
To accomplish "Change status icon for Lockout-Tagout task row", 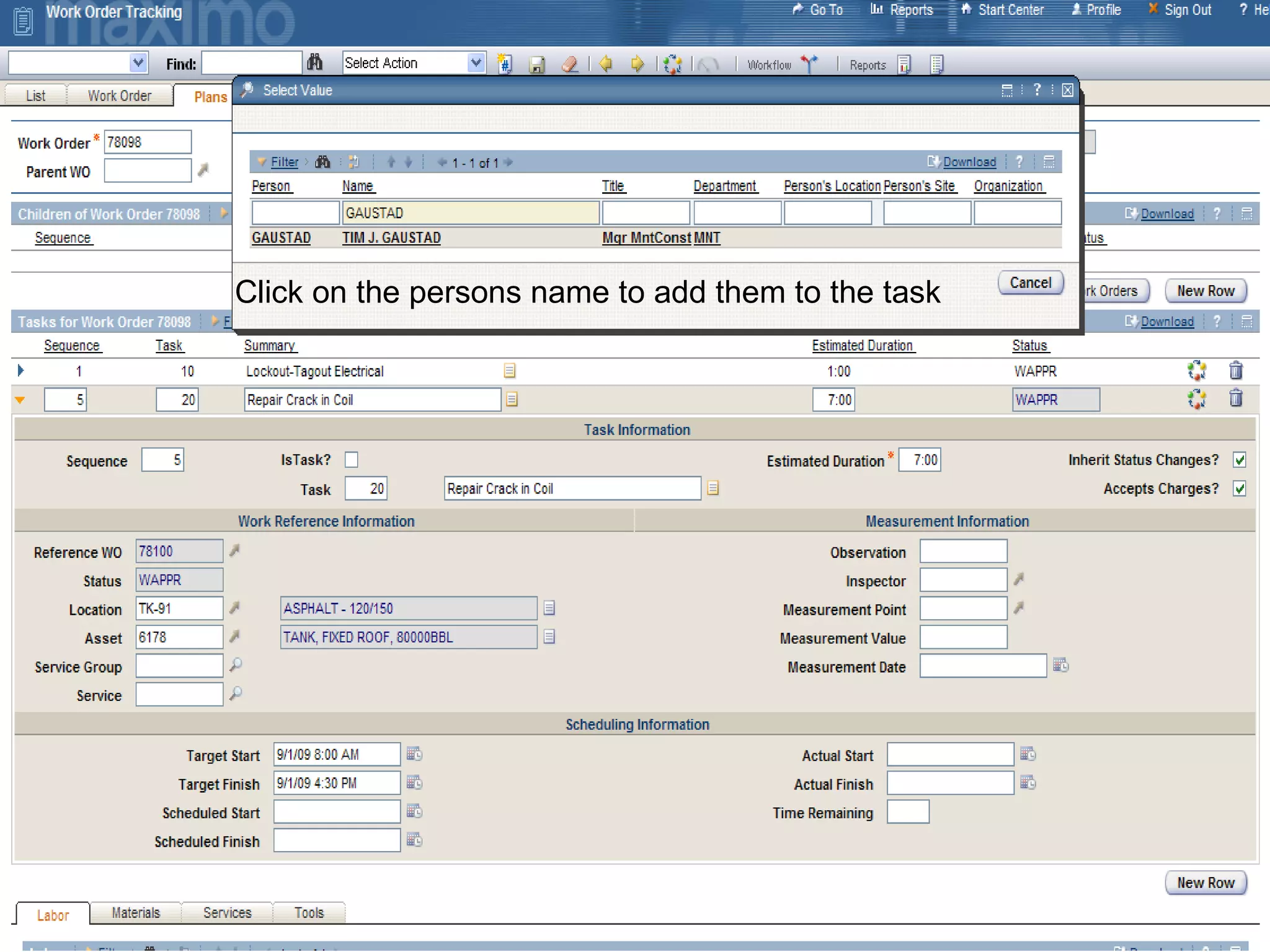I will 1197,371.
